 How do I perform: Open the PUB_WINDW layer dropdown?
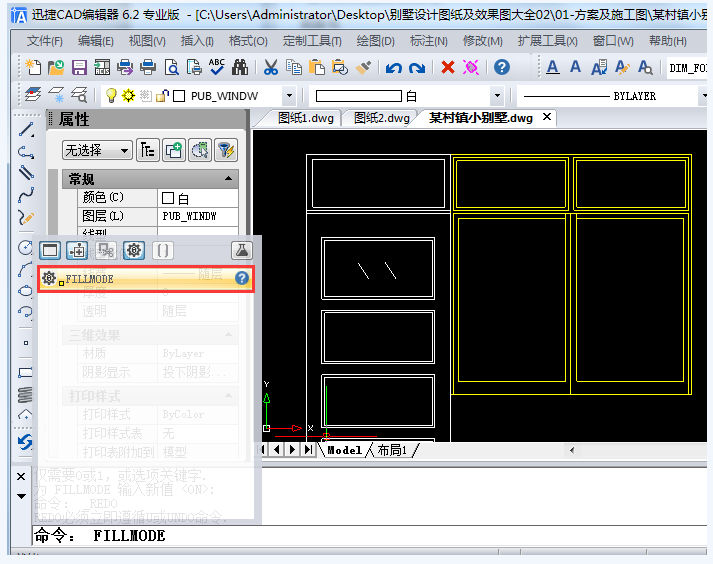(289, 96)
